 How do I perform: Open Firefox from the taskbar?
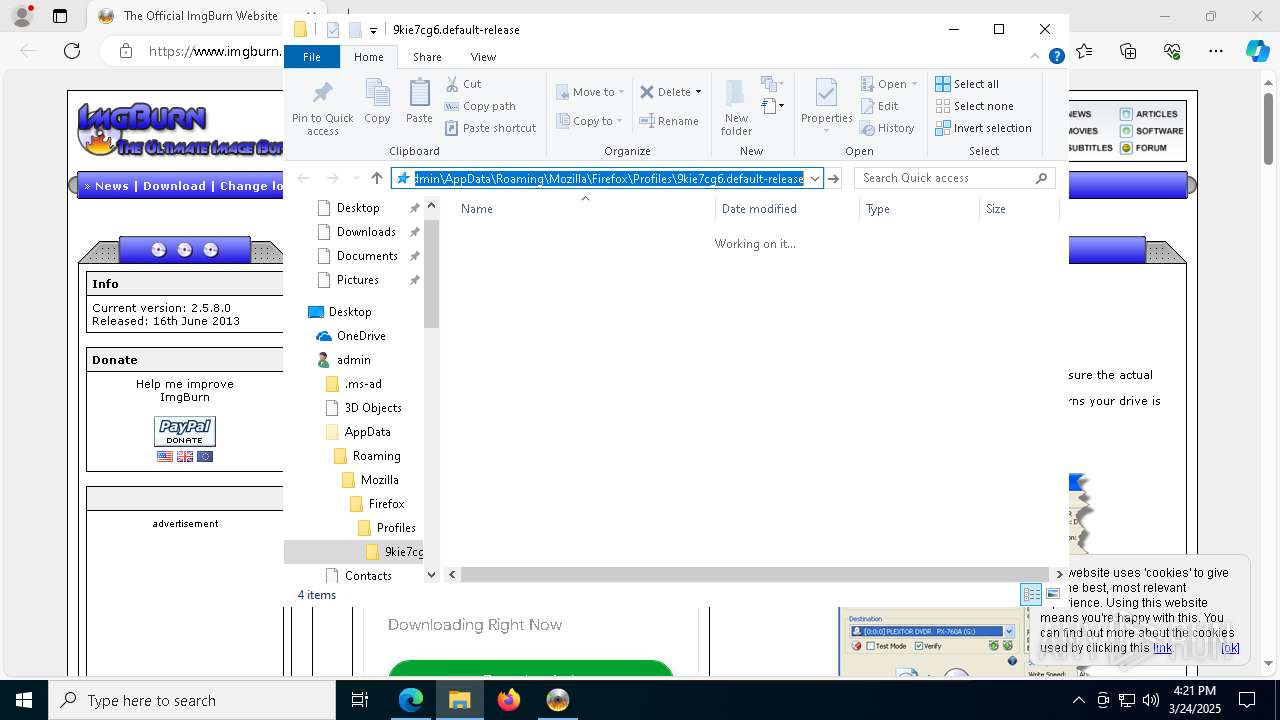[508, 700]
